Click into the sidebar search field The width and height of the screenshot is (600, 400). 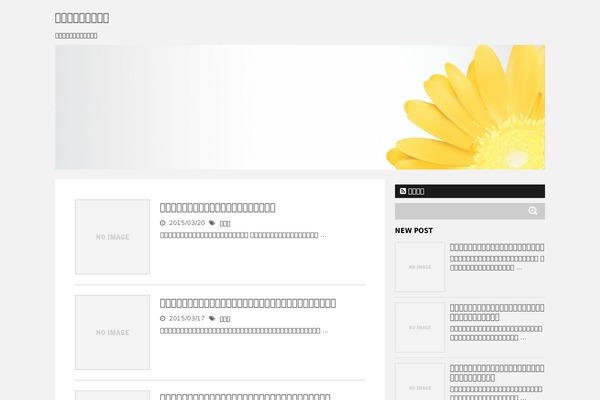point(470,211)
